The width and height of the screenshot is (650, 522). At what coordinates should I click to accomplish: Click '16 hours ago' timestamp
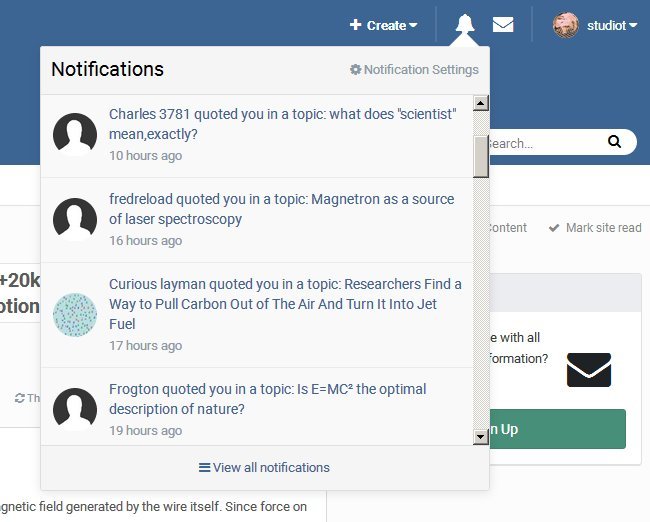coord(146,241)
